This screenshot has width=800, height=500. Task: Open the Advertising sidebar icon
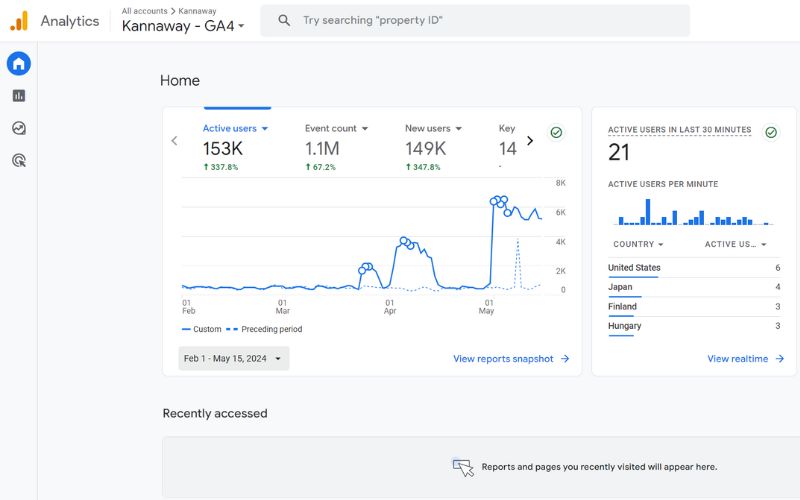click(19, 160)
